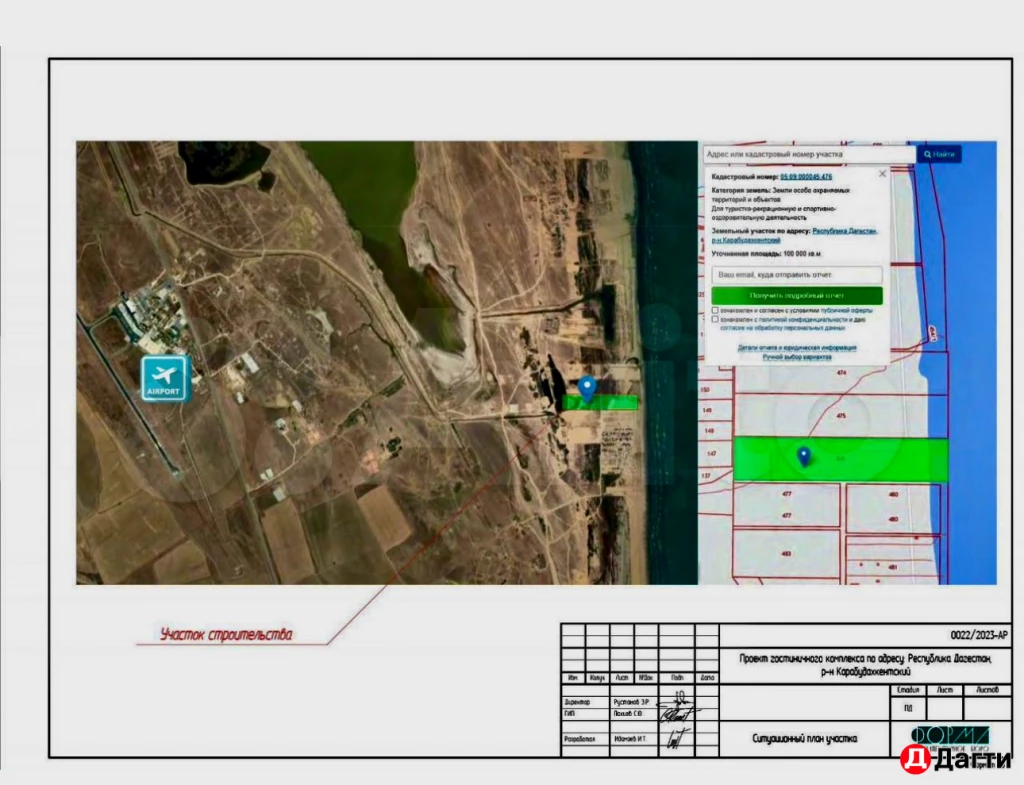Check the privacy policy consent checkbox
Screen dimensions: 1024x785
click(715, 320)
